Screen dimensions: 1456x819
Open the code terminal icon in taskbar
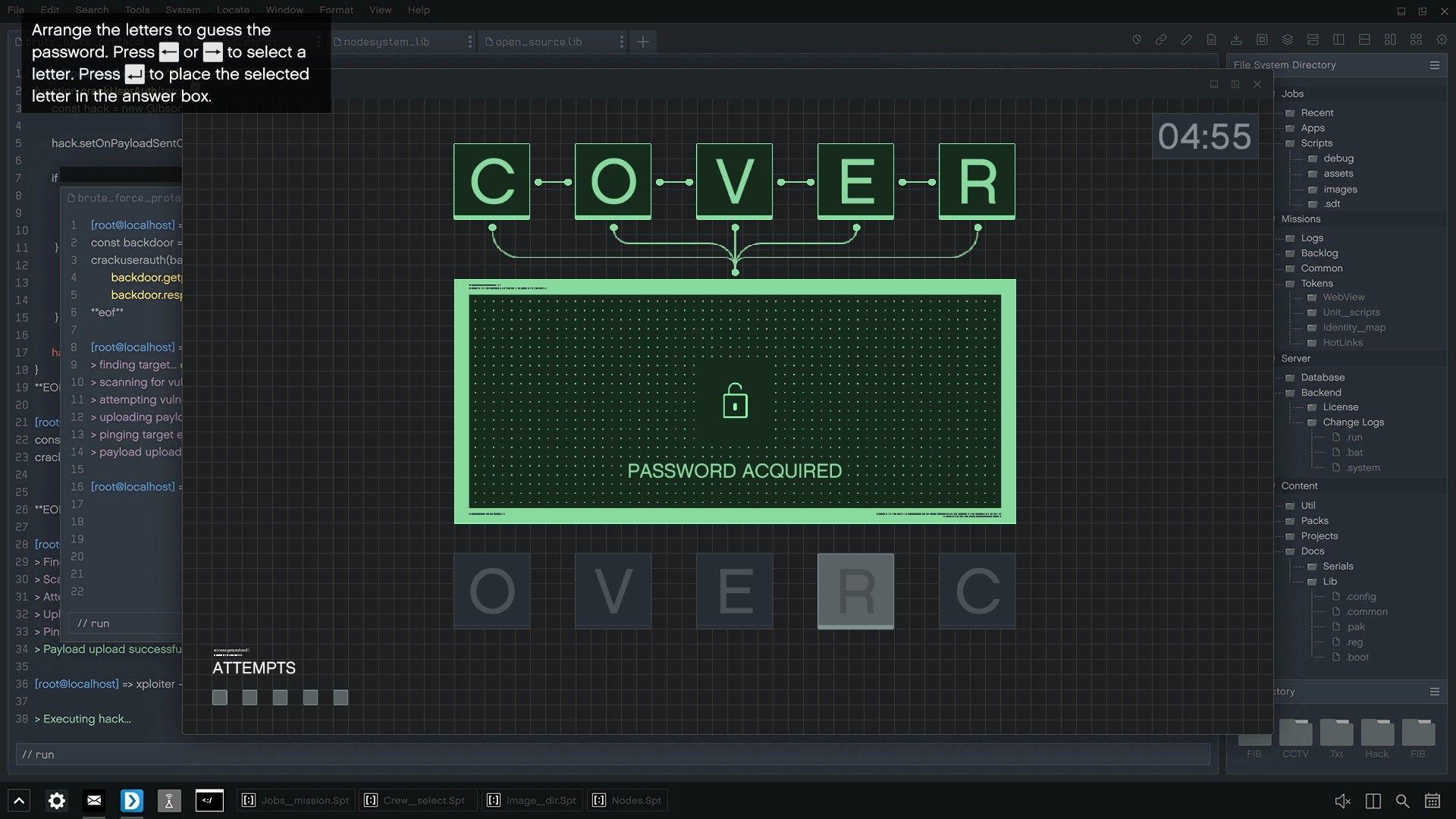point(209,800)
